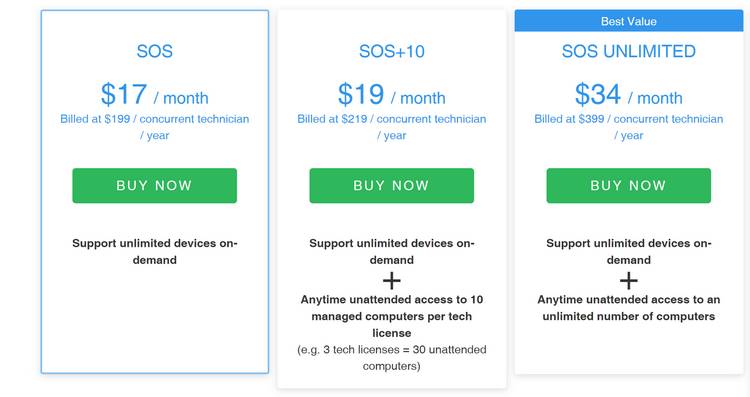Click unlimited number of computers description

click(x=629, y=308)
